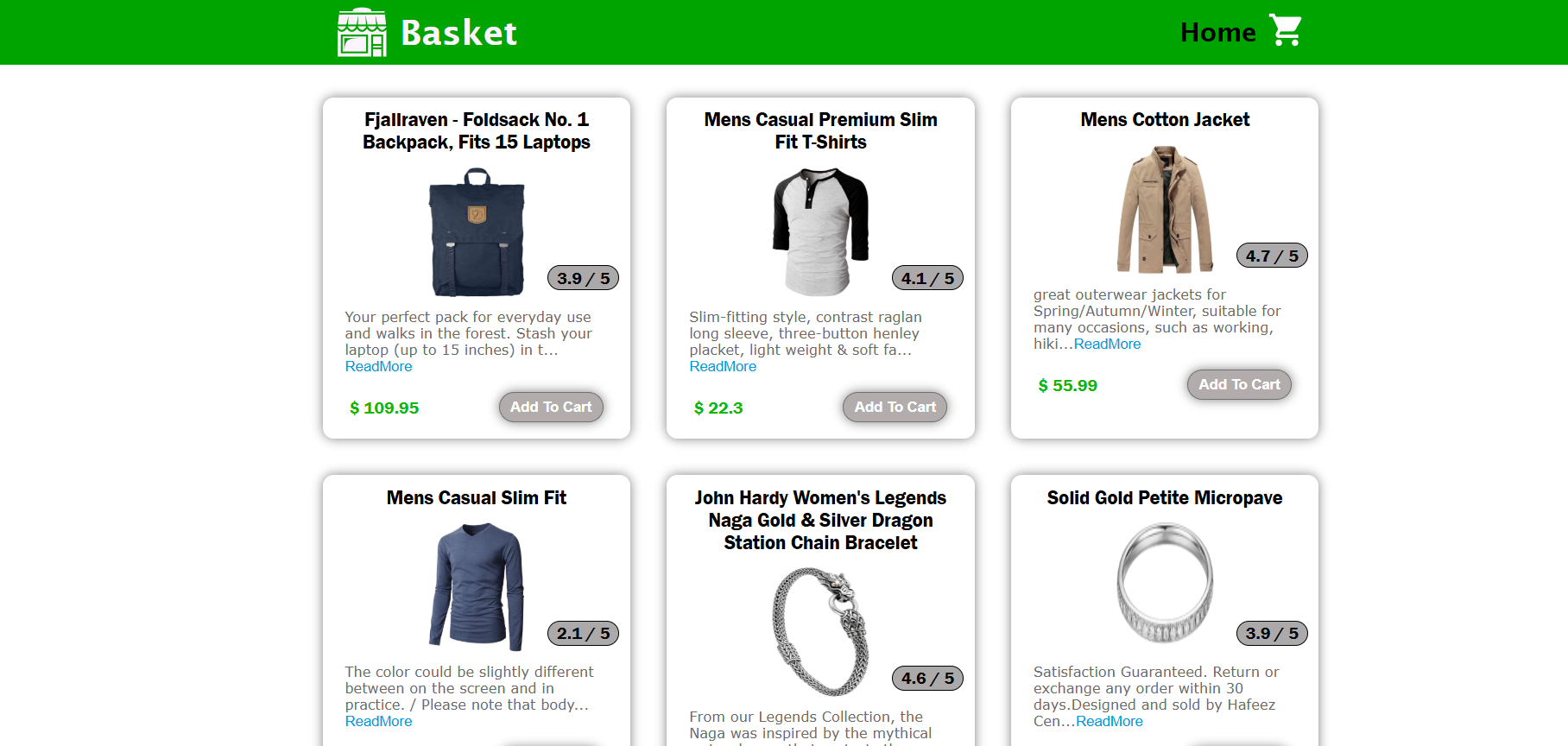Click the Basket brand title
The width and height of the screenshot is (1568, 746).
458,33
